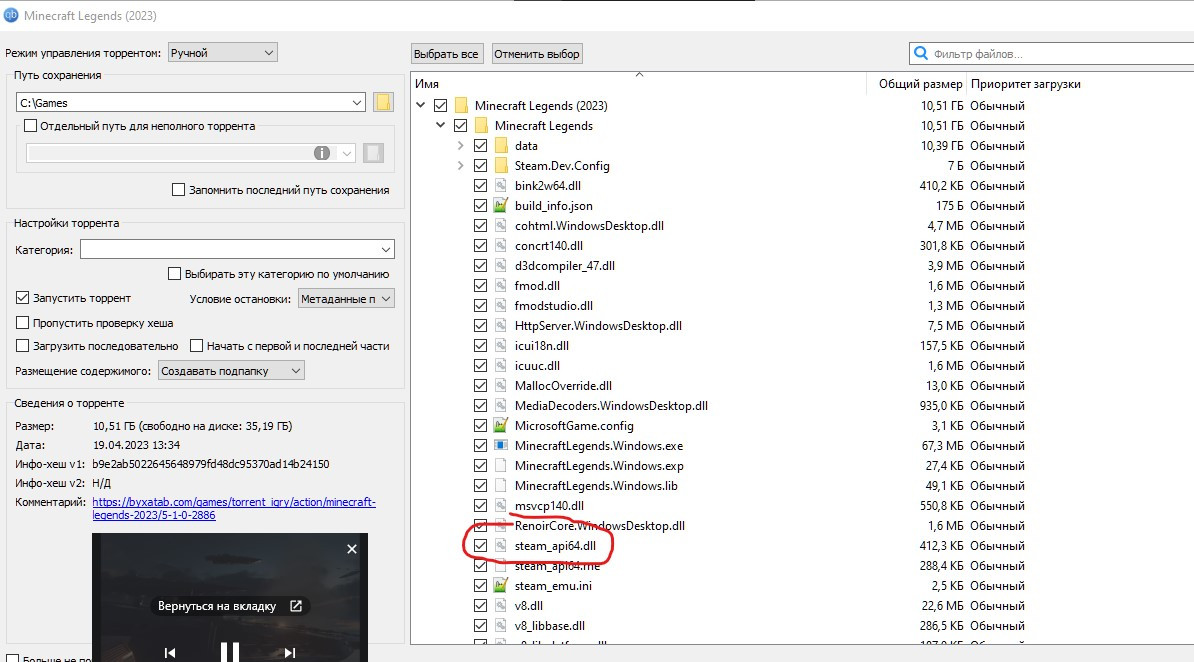Image resolution: width=1194 pixels, height=662 pixels.
Task: Enable 'Пропустить проверку хеша' checkbox
Action: [x=23, y=323]
